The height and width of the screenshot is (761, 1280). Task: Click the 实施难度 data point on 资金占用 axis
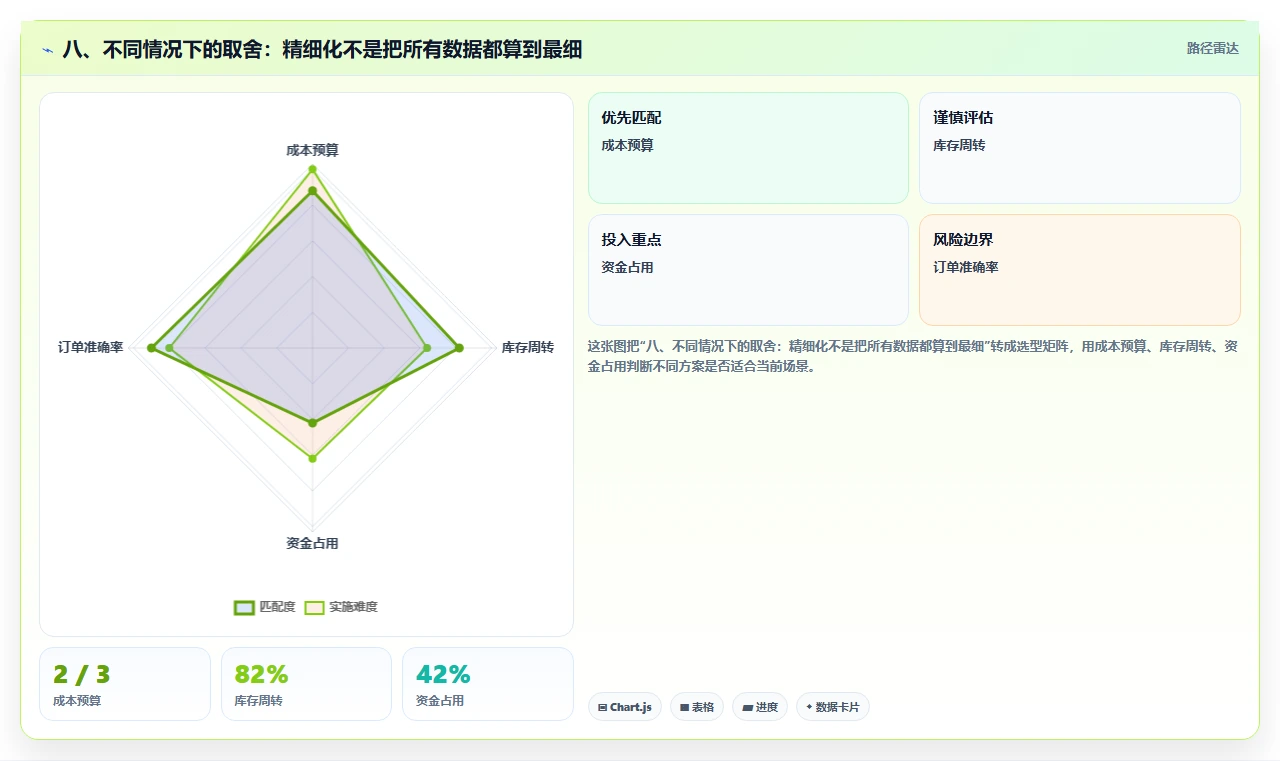click(312, 459)
